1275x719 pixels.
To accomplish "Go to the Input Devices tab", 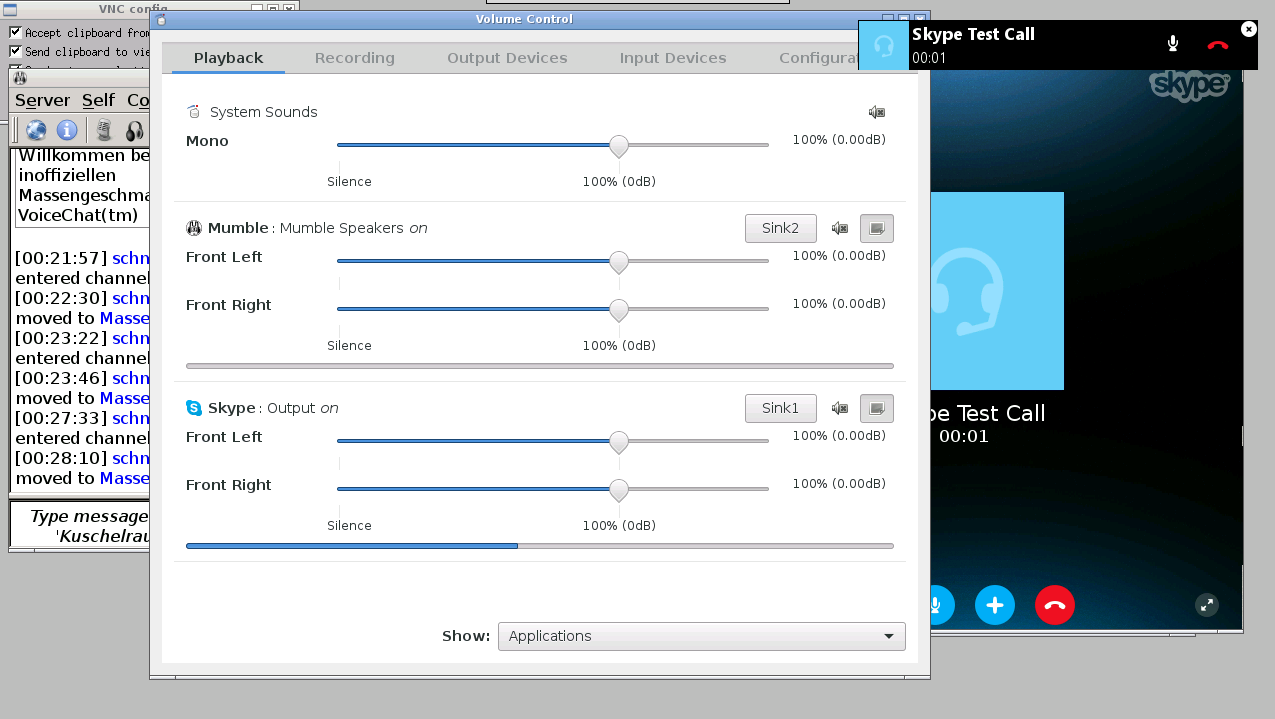I will (673, 58).
